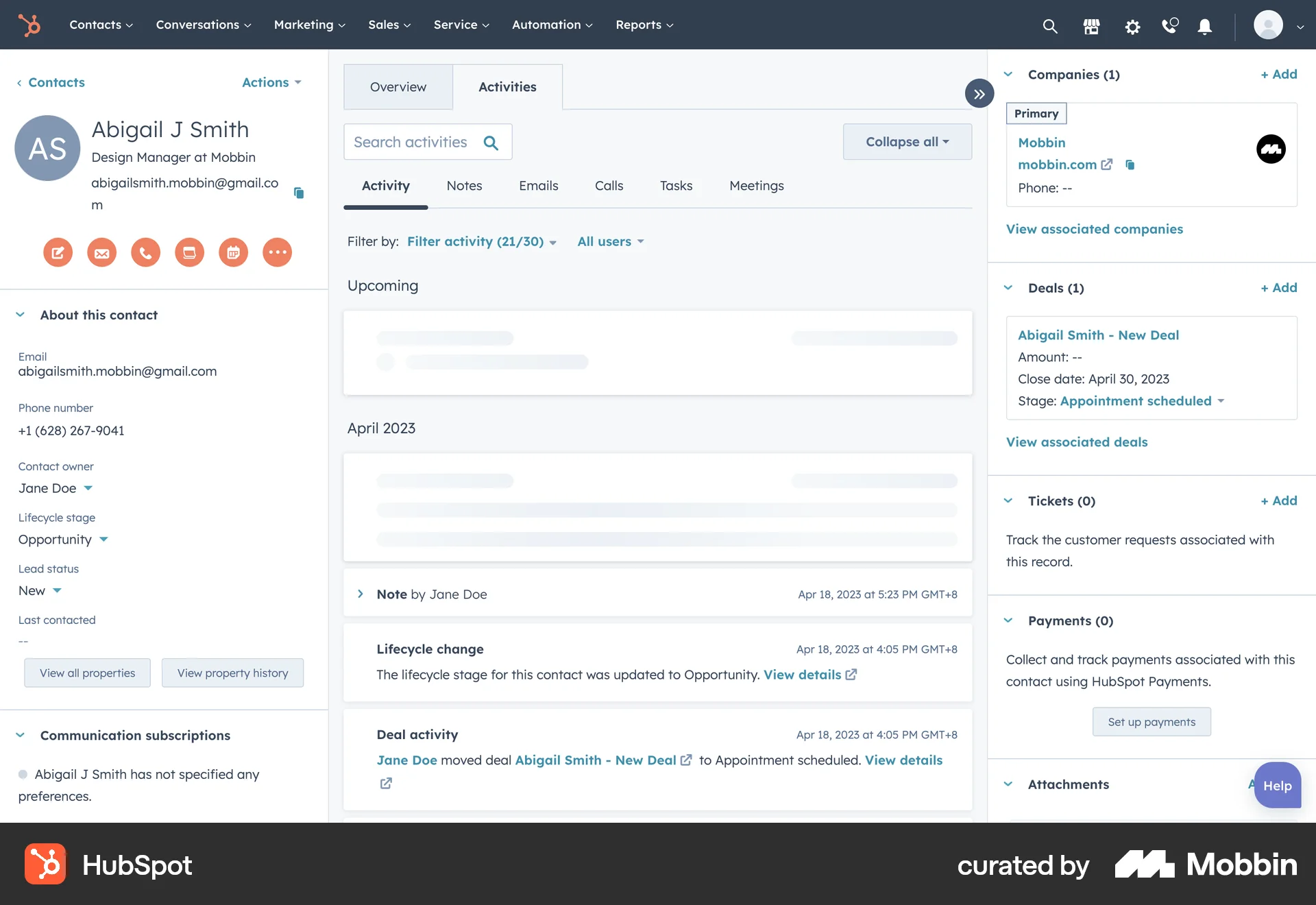Image resolution: width=1316 pixels, height=905 pixels.
Task: Collapse the Payments (0) section
Action: click(x=1008, y=620)
